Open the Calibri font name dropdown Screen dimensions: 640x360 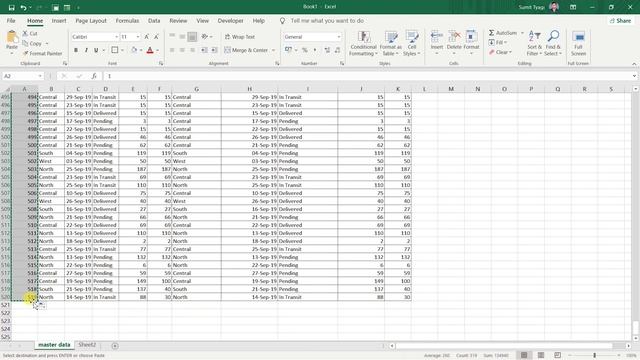(x=116, y=37)
